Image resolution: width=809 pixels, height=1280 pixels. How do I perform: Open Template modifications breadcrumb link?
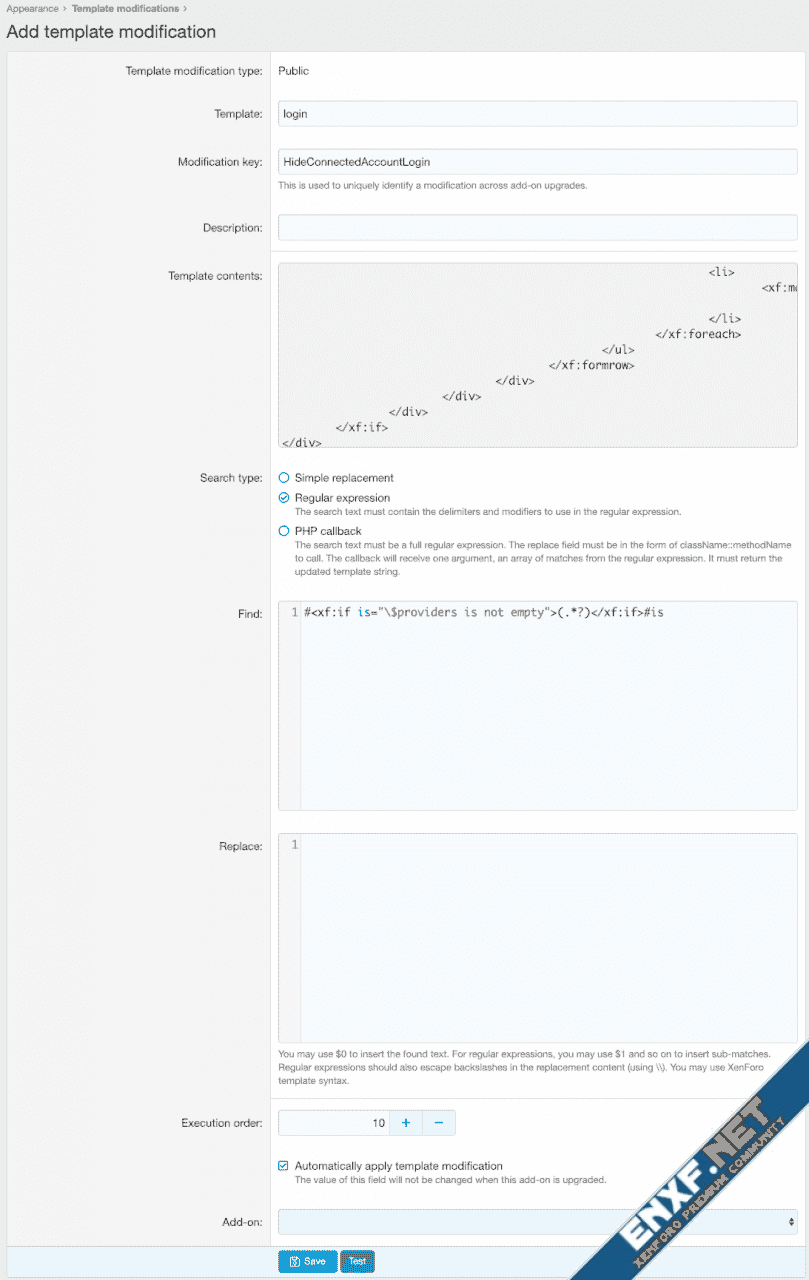(x=125, y=9)
